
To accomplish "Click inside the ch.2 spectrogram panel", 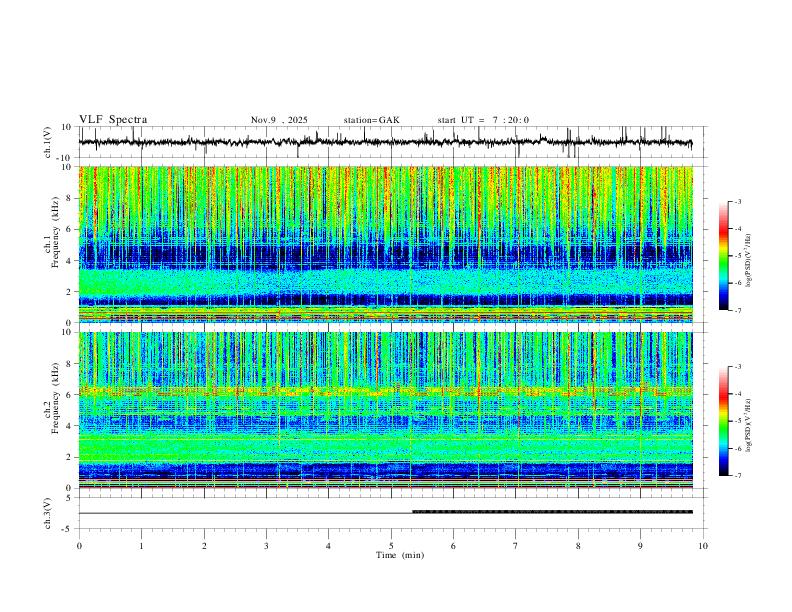I will (x=385, y=410).
